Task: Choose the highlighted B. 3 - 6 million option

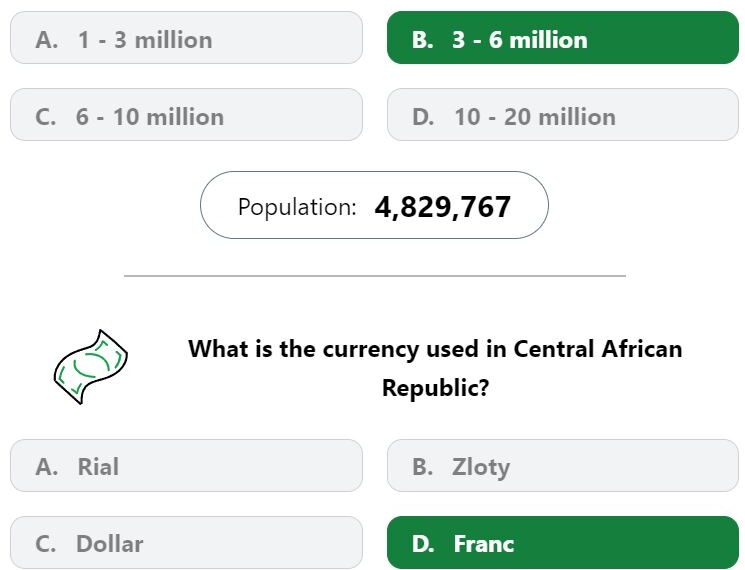Action: coord(563,38)
